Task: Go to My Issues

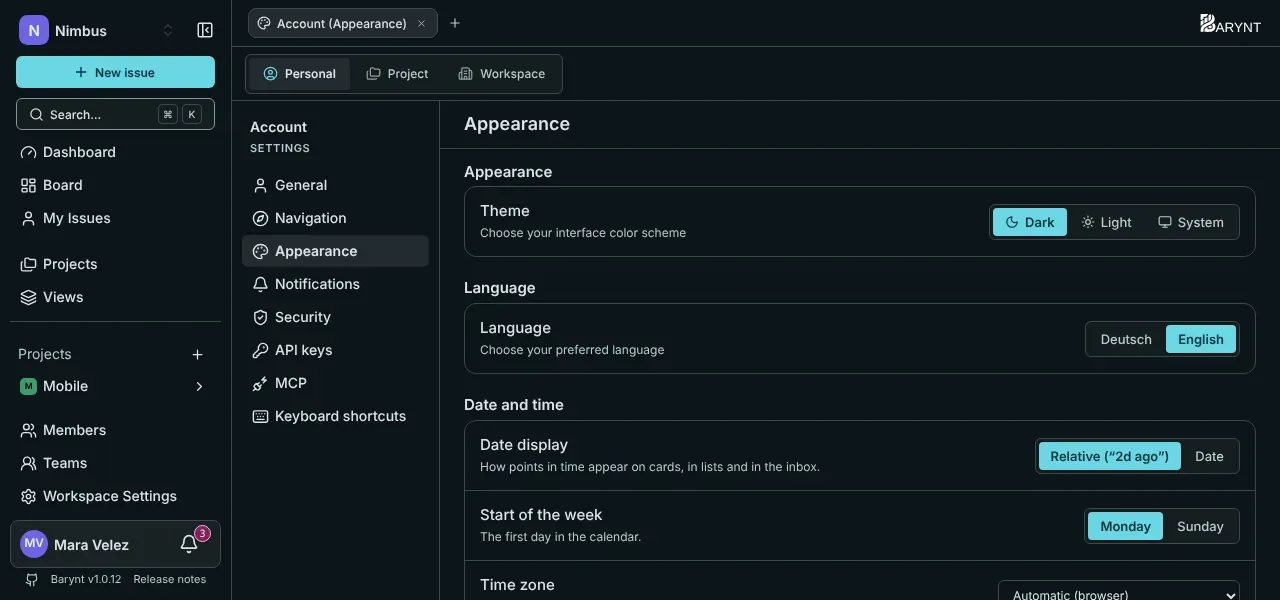Action: (x=115, y=218)
